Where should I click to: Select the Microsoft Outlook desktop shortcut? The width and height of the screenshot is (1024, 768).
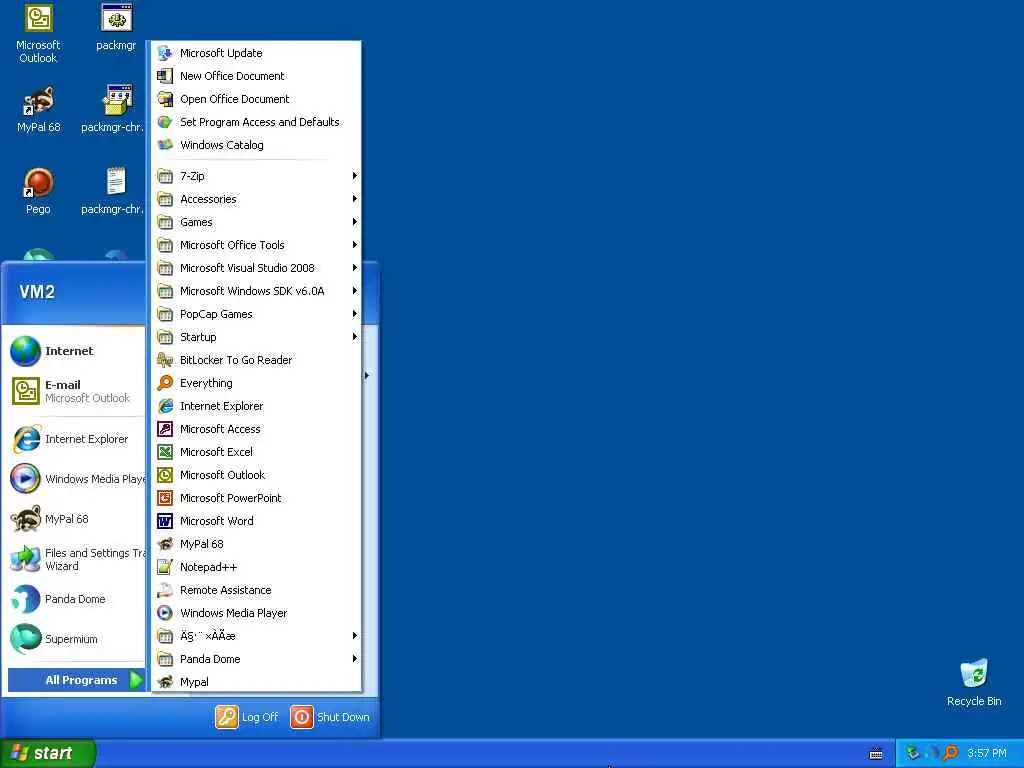tap(38, 34)
